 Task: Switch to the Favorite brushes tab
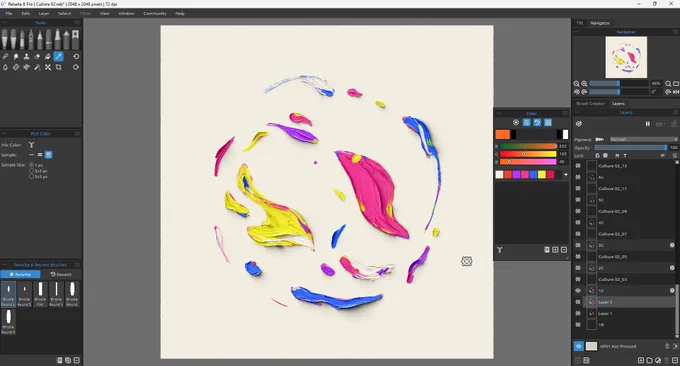20,274
